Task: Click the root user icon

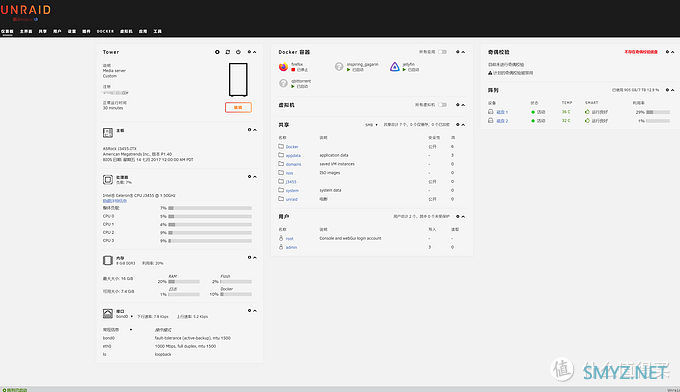Action: point(281,238)
